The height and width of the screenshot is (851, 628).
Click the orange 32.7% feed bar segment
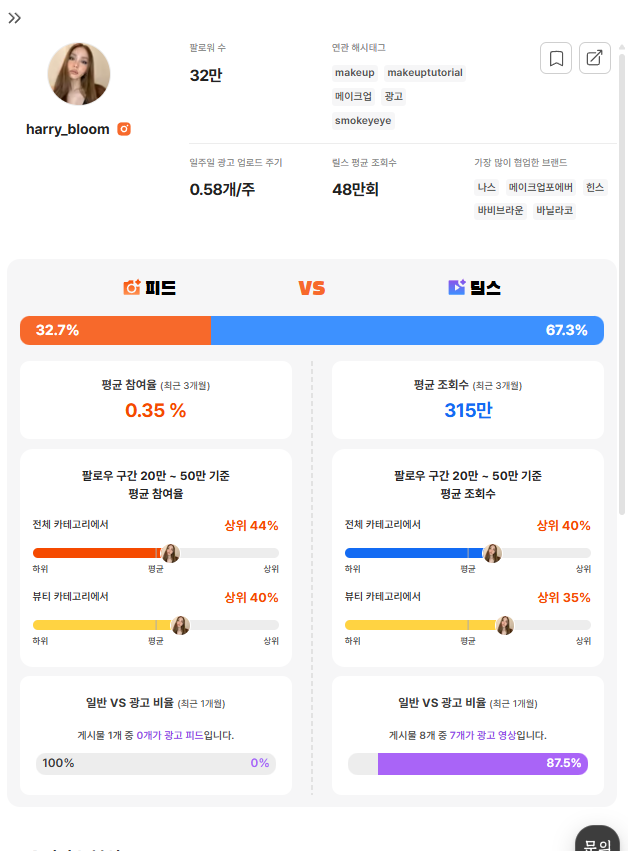116,330
